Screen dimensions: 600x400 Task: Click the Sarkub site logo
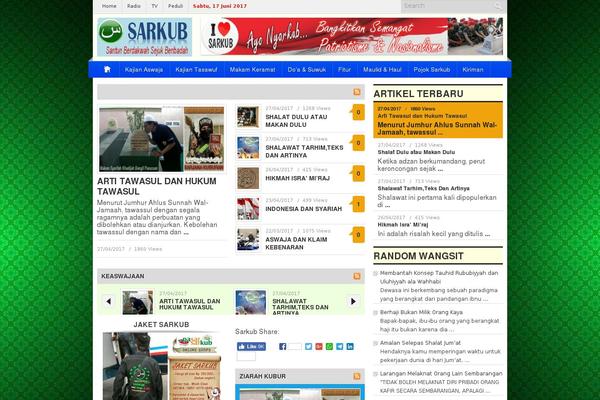(145, 37)
